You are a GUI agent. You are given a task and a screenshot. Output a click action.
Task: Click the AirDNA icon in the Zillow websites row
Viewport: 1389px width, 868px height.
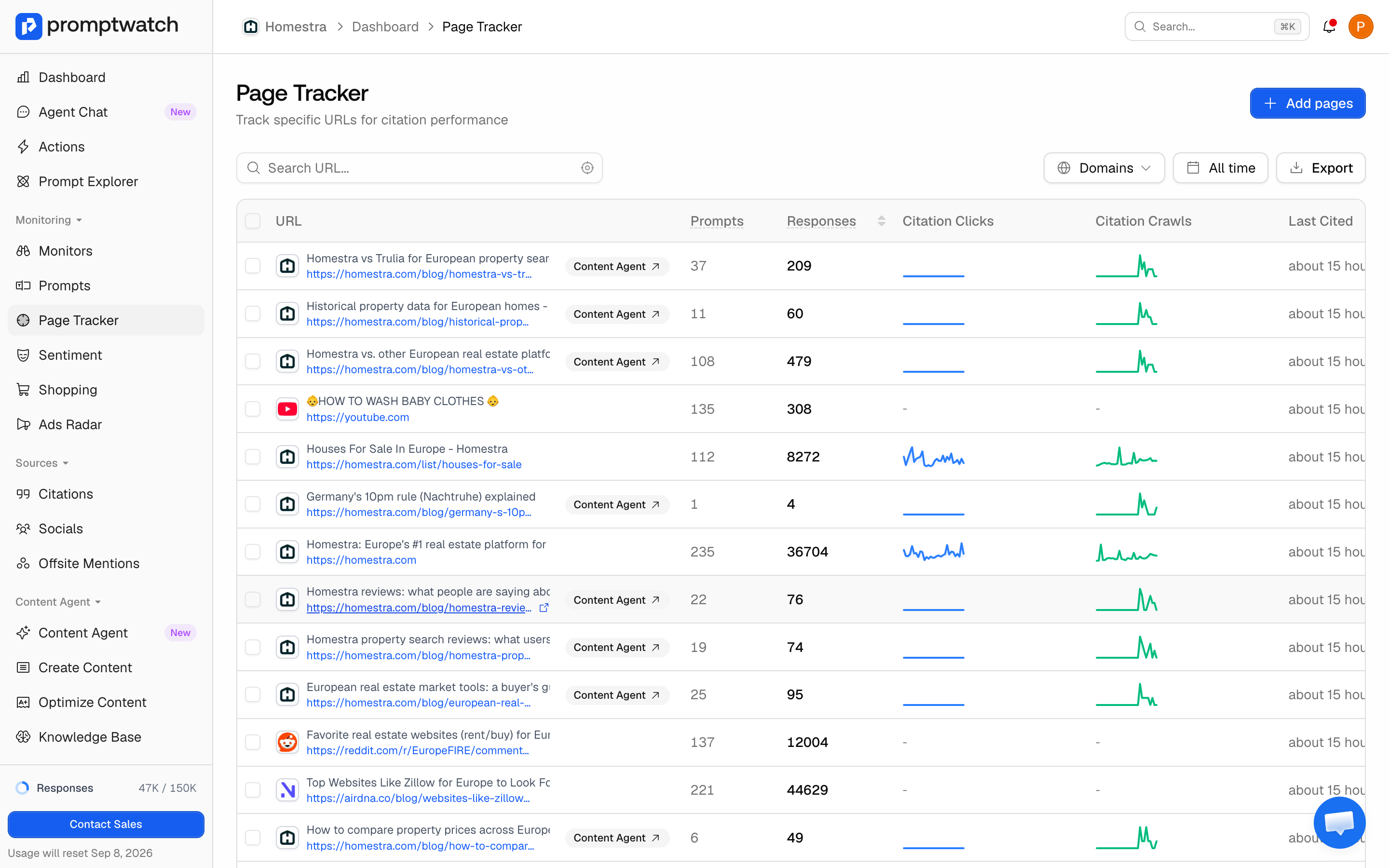pos(287,790)
